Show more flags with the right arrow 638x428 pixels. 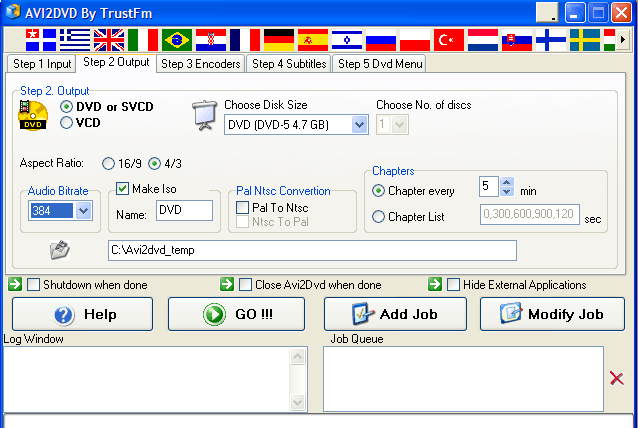pos(623,40)
